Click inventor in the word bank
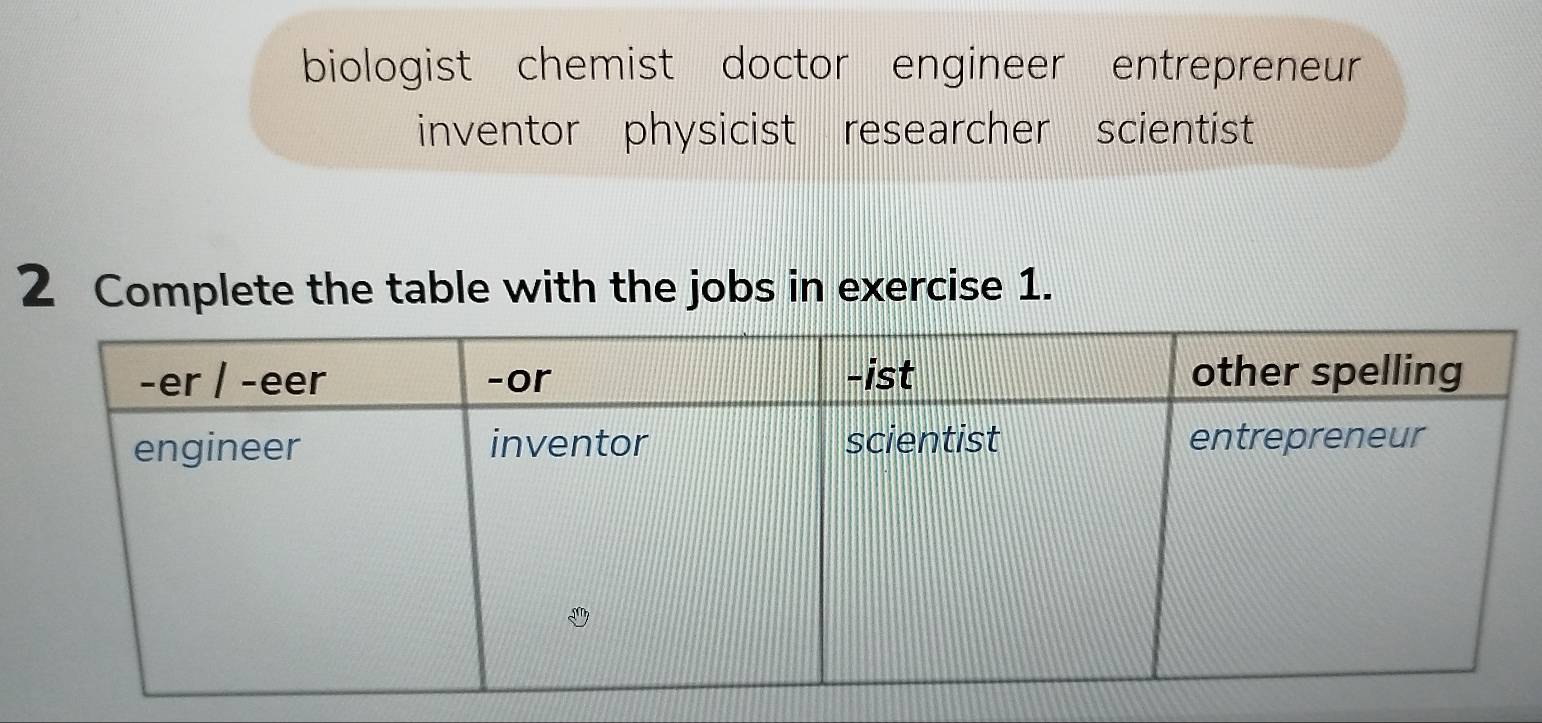Screen dimensions: 1542x723 click(x=498, y=131)
